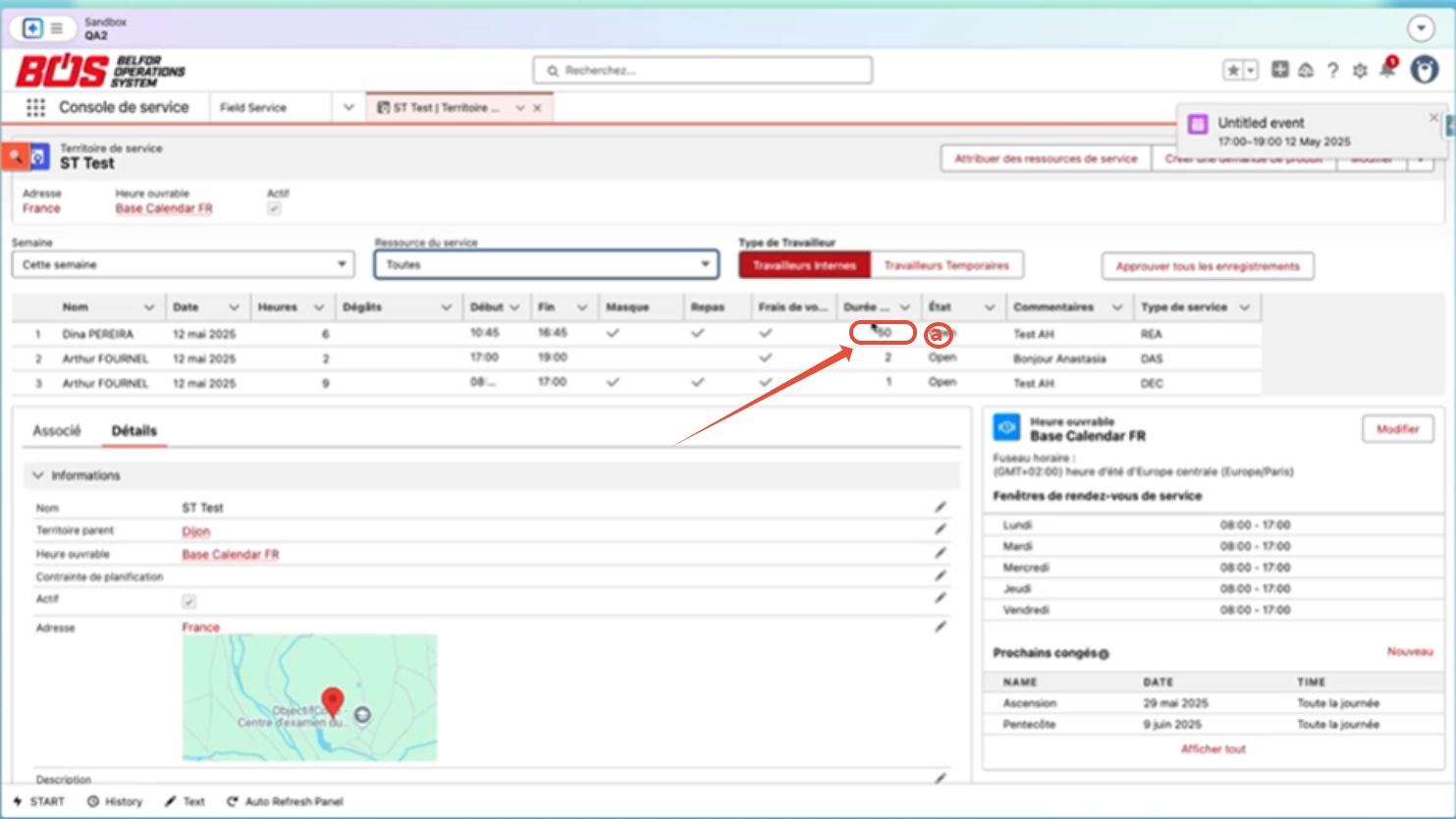The height and width of the screenshot is (819, 1456).
Task: Open the setup gear menu
Action: pos(1360,70)
